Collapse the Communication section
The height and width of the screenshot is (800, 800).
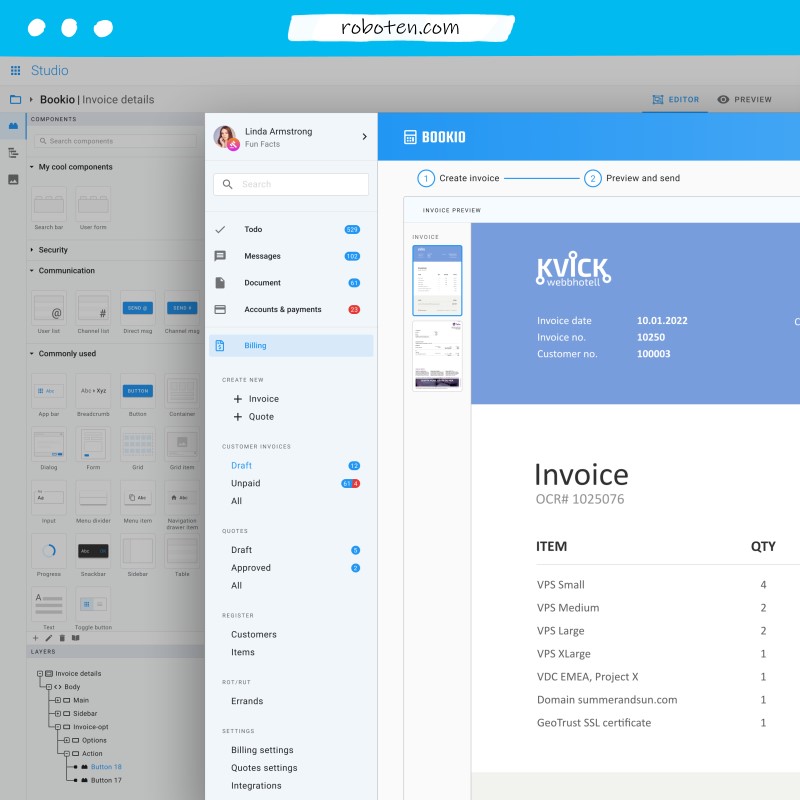pyautogui.click(x=32, y=270)
